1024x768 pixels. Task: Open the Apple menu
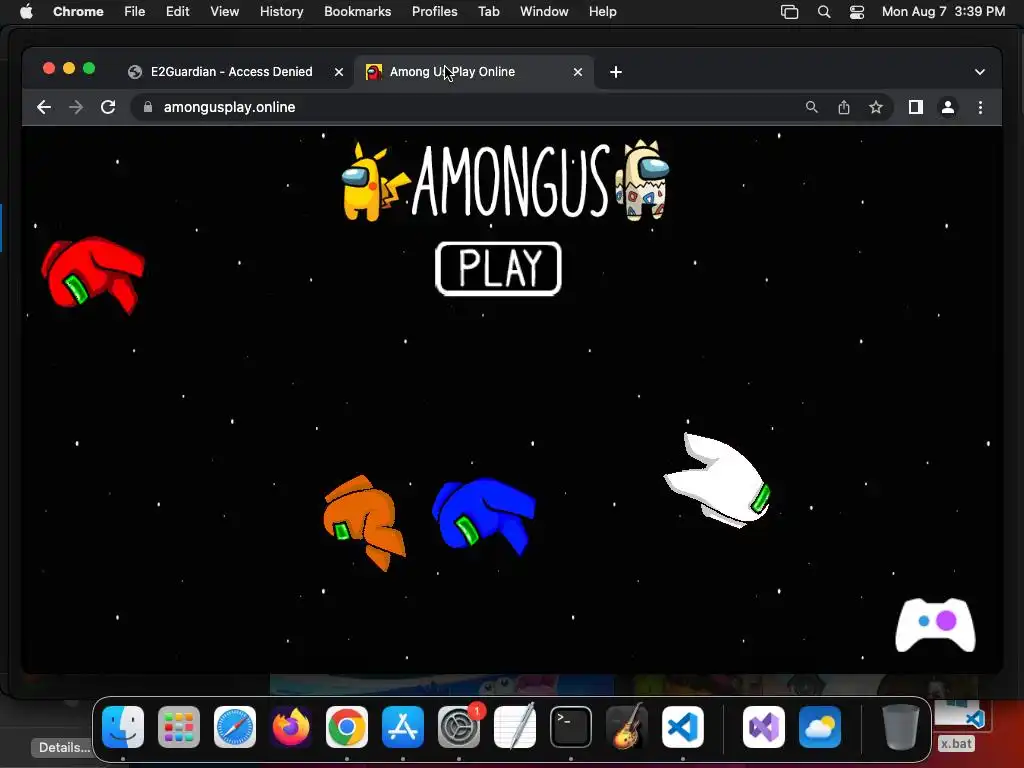pos(26,12)
